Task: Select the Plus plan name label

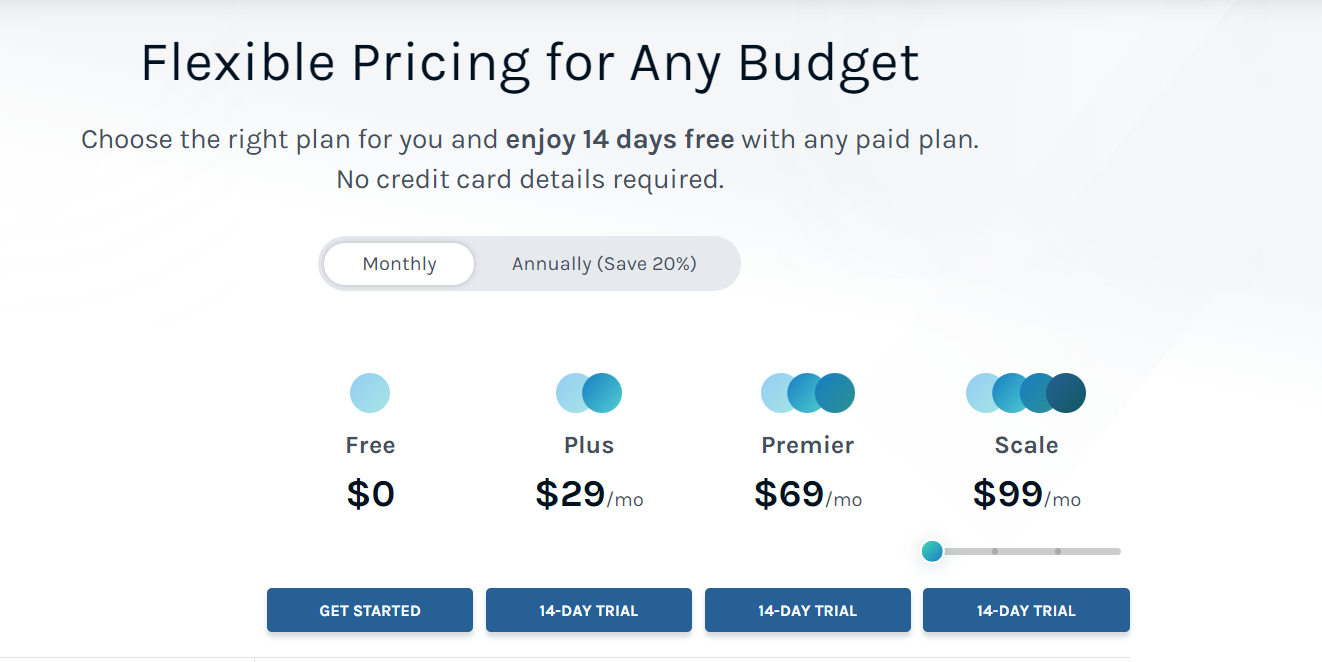Action: [589, 444]
